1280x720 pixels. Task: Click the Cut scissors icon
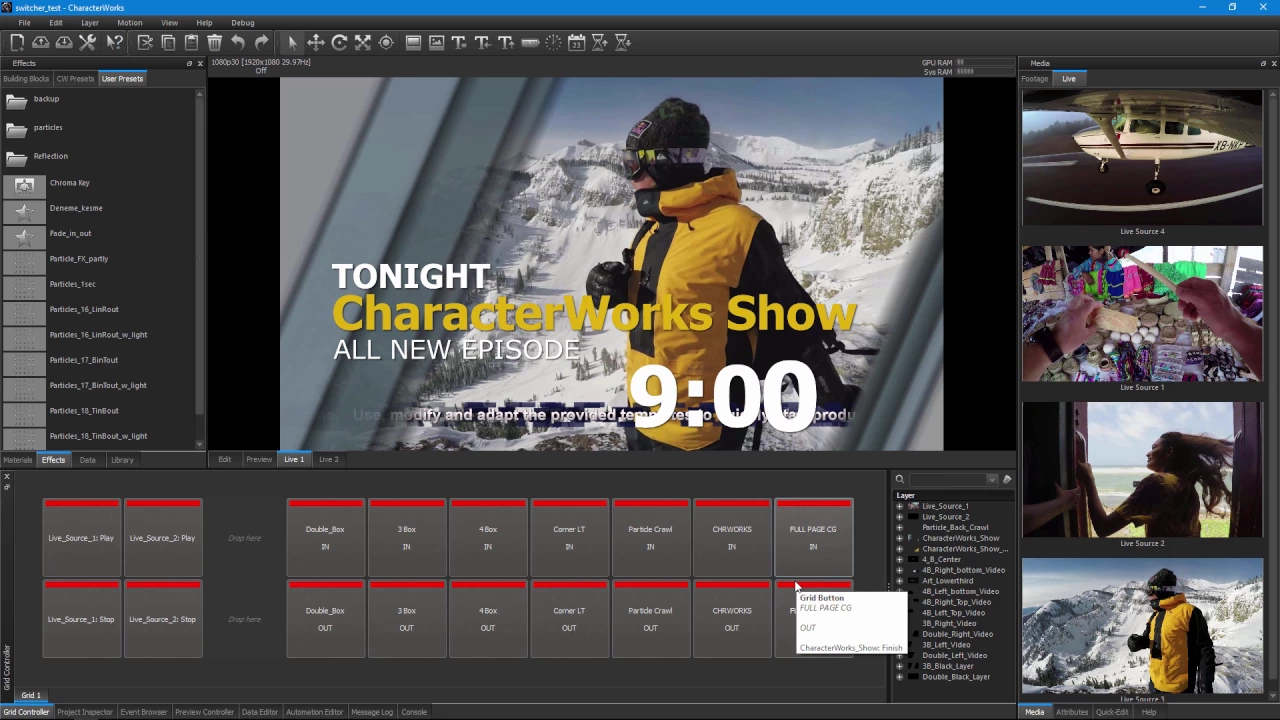click(x=145, y=42)
